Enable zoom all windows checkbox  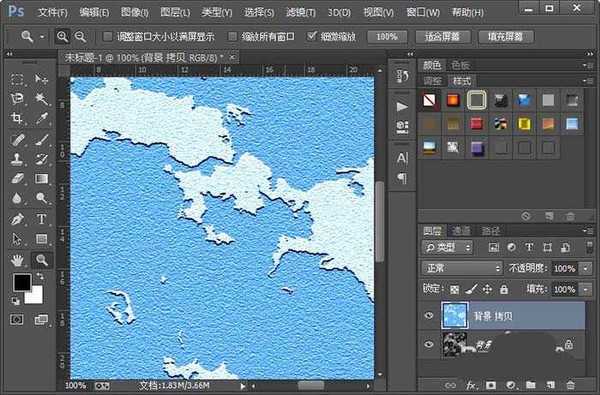coord(232,36)
